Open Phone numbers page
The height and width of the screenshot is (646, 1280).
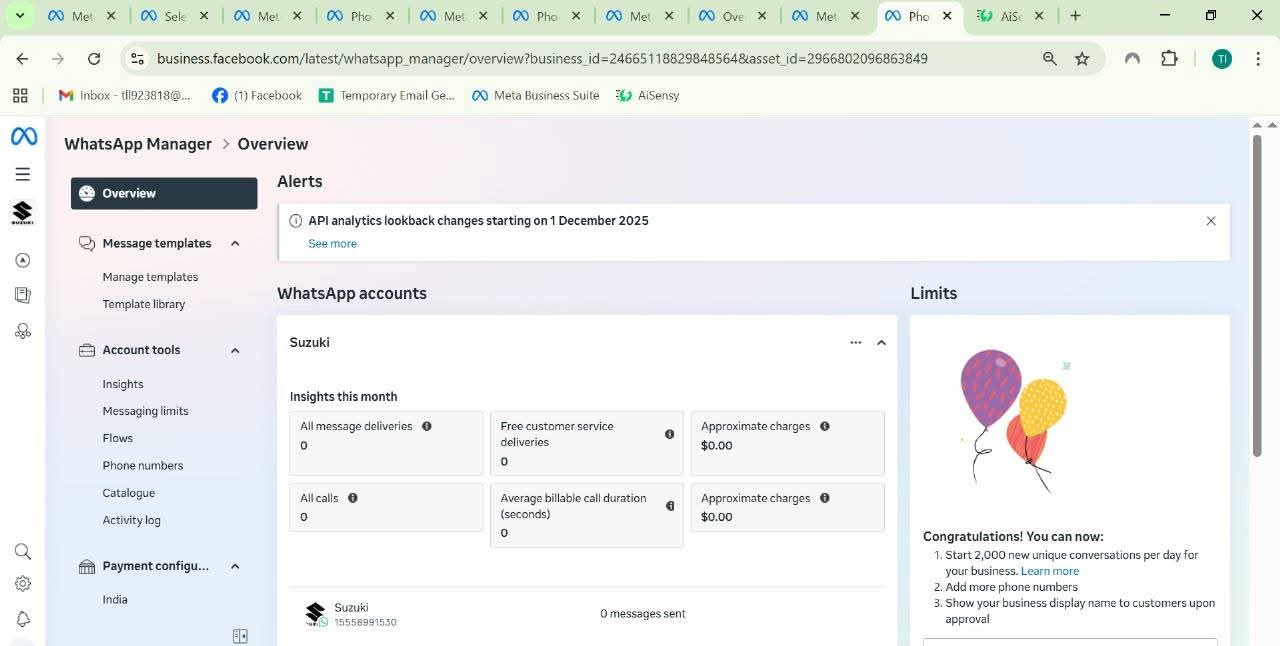tap(143, 465)
